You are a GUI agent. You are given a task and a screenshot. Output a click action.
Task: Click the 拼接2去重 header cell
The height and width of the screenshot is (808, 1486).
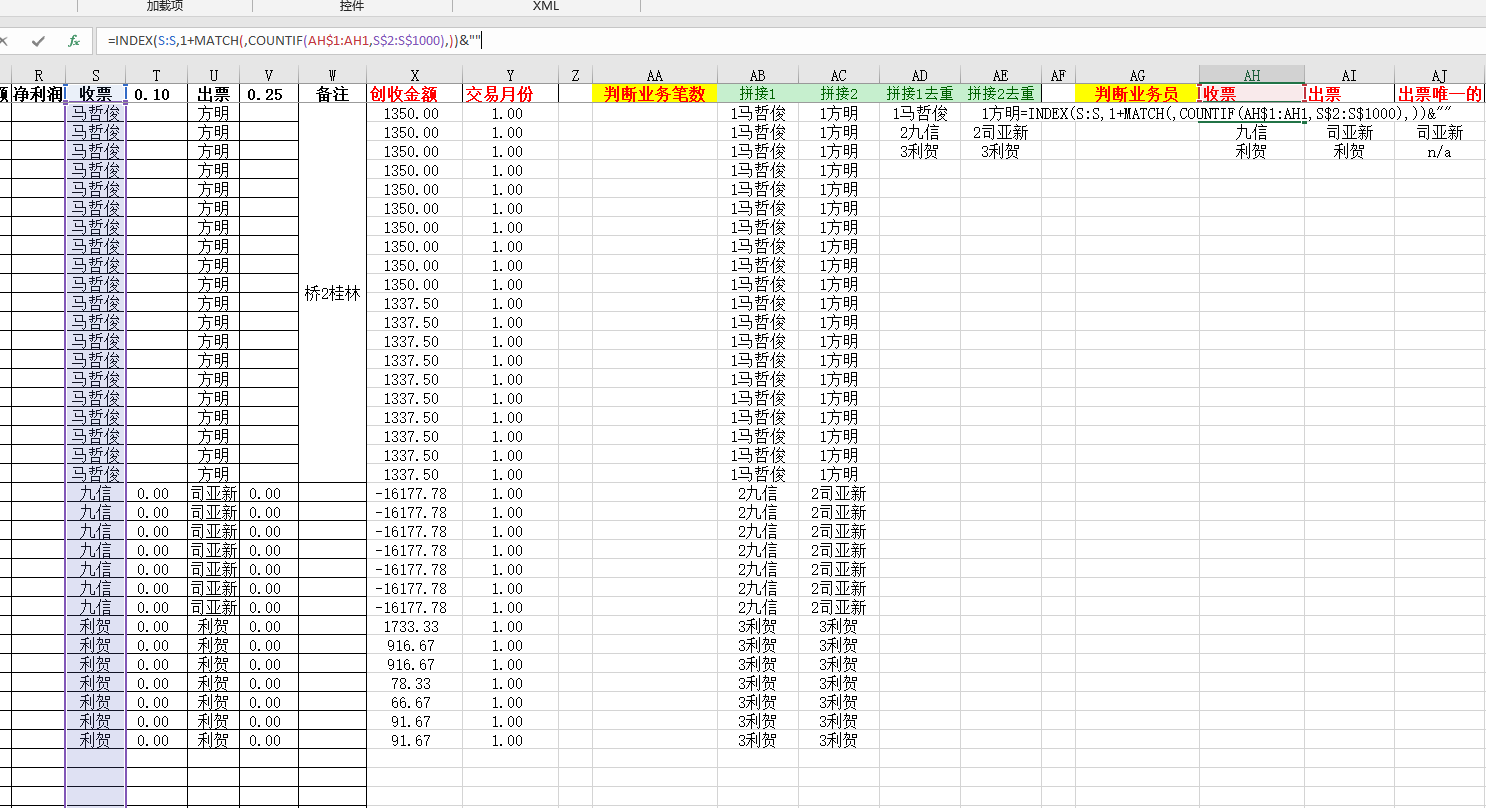click(x=1001, y=94)
